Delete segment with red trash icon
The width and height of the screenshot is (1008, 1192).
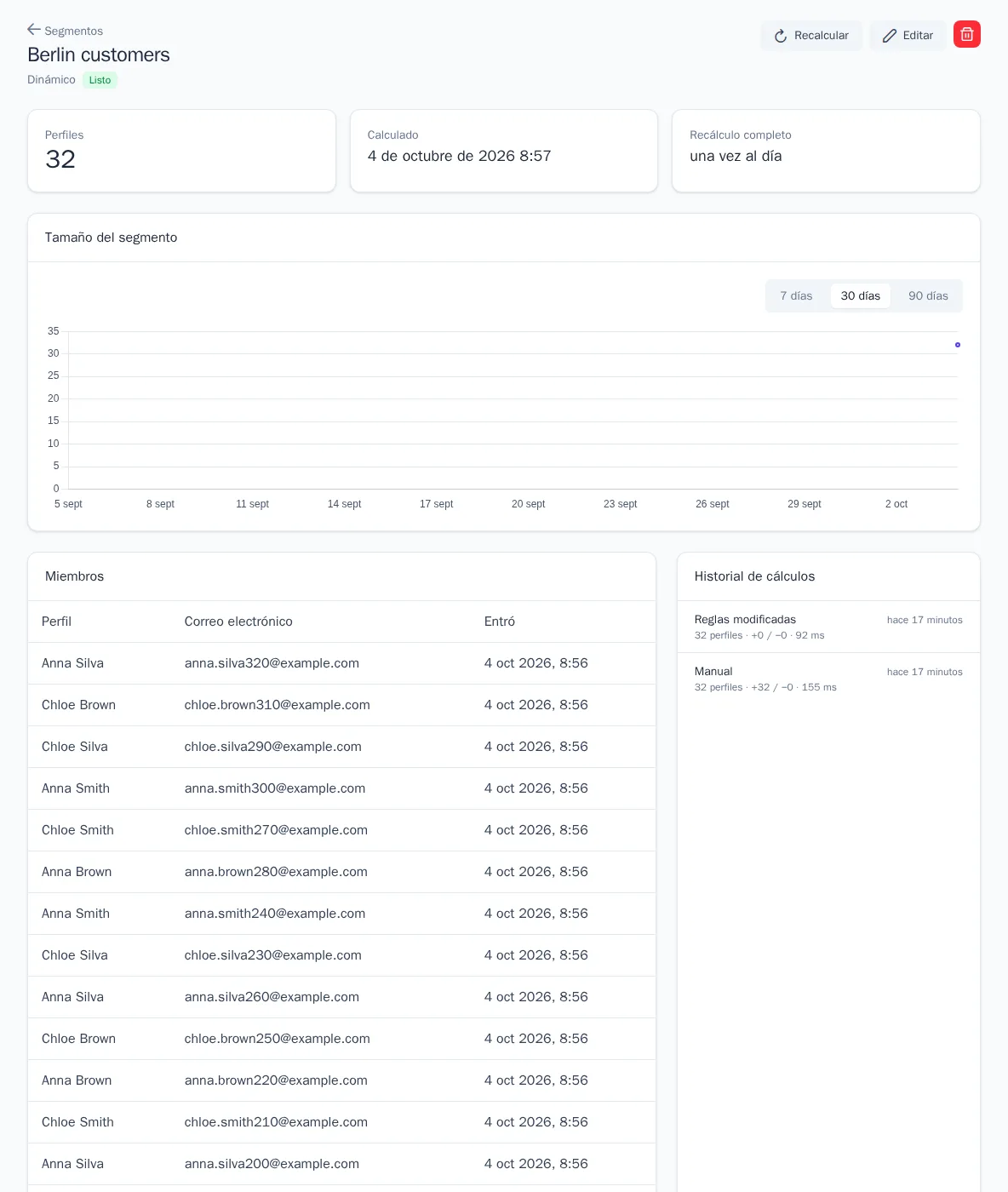pos(967,34)
